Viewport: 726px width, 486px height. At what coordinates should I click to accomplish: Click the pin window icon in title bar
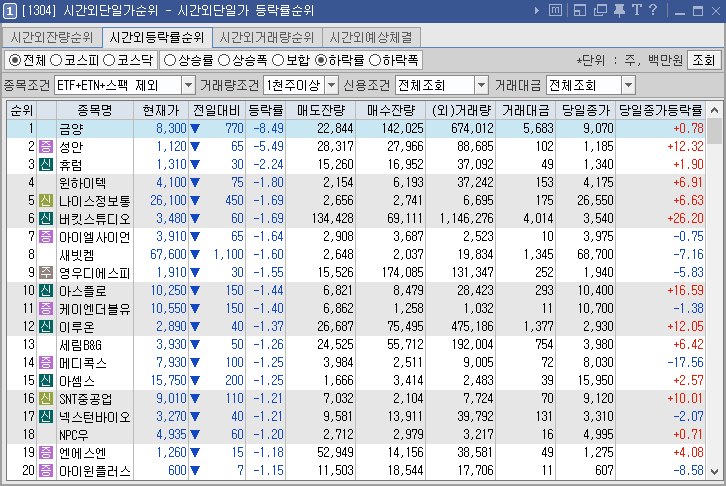[x=620, y=10]
